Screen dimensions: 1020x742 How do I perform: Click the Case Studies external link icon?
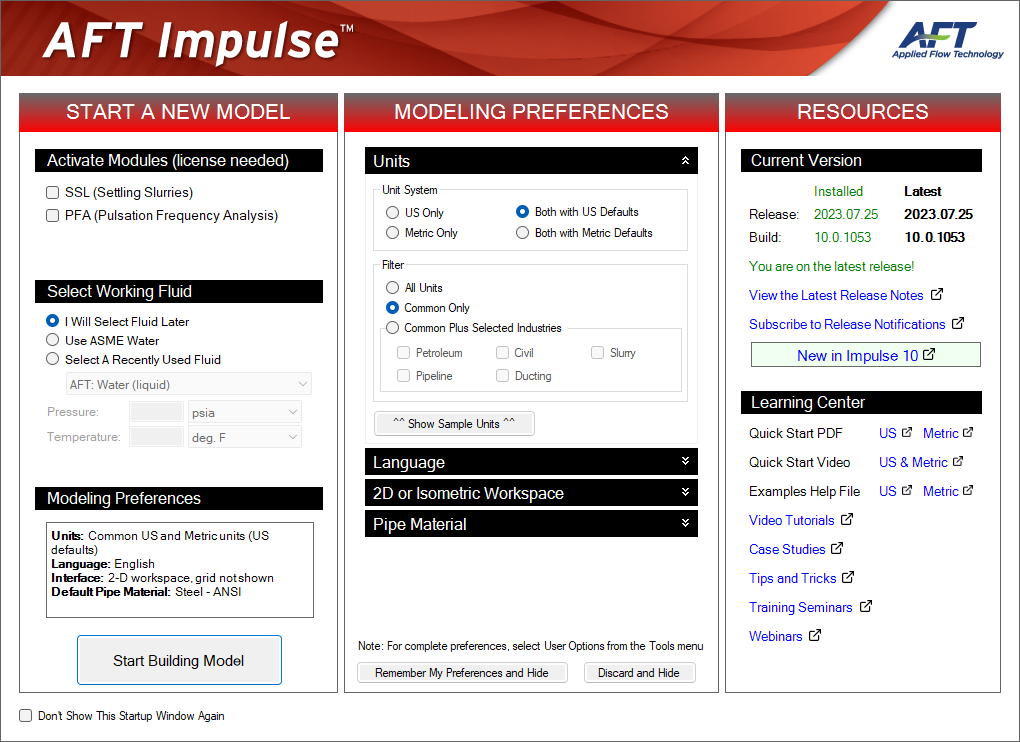(x=838, y=548)
